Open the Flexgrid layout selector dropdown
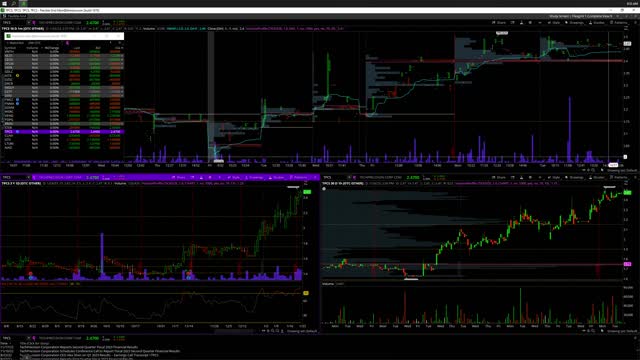Viewport: 640px width, 360px height. click(581, 16)
